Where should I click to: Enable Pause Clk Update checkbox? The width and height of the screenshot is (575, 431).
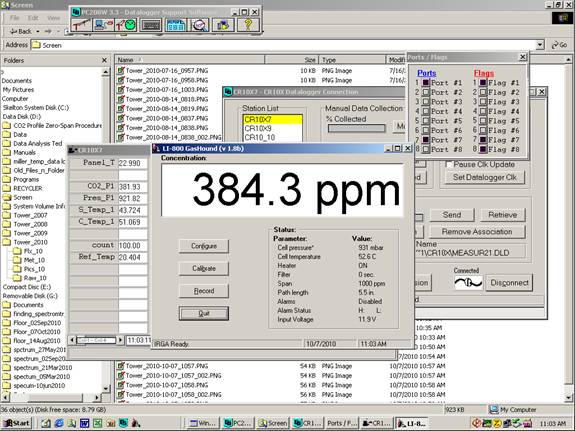pos(448,164)
